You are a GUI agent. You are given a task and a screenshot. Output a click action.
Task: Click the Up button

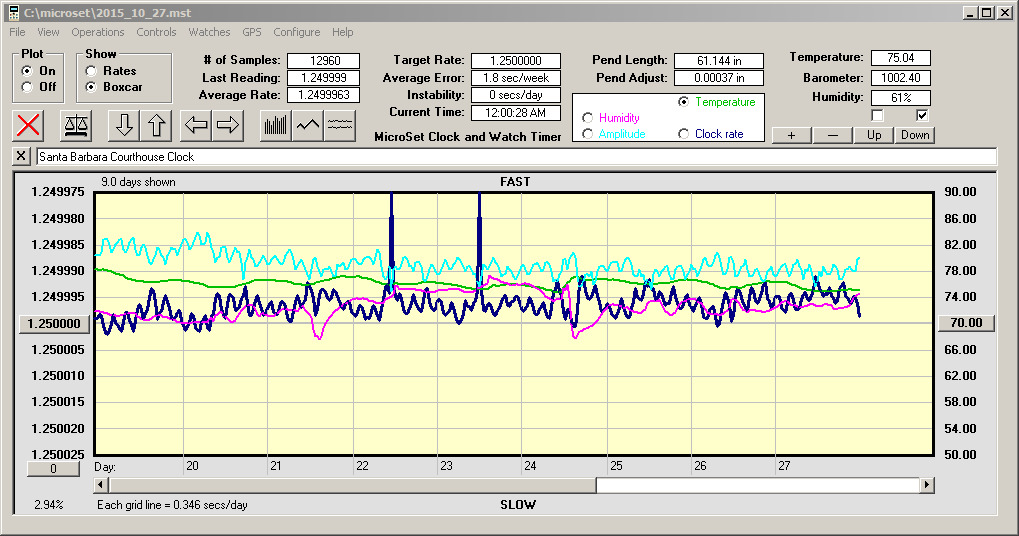(x=874, y=135)
